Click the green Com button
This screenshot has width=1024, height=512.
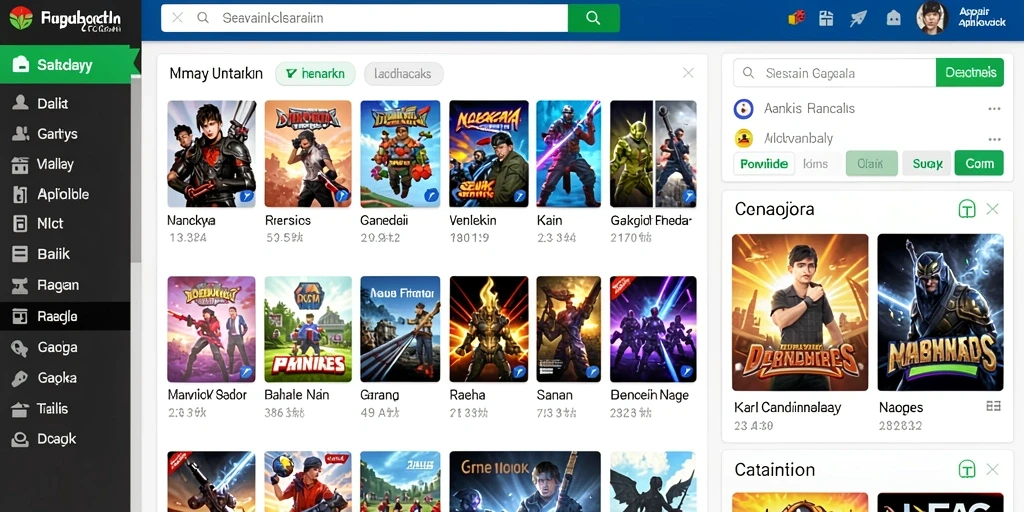tap(979, 163)
